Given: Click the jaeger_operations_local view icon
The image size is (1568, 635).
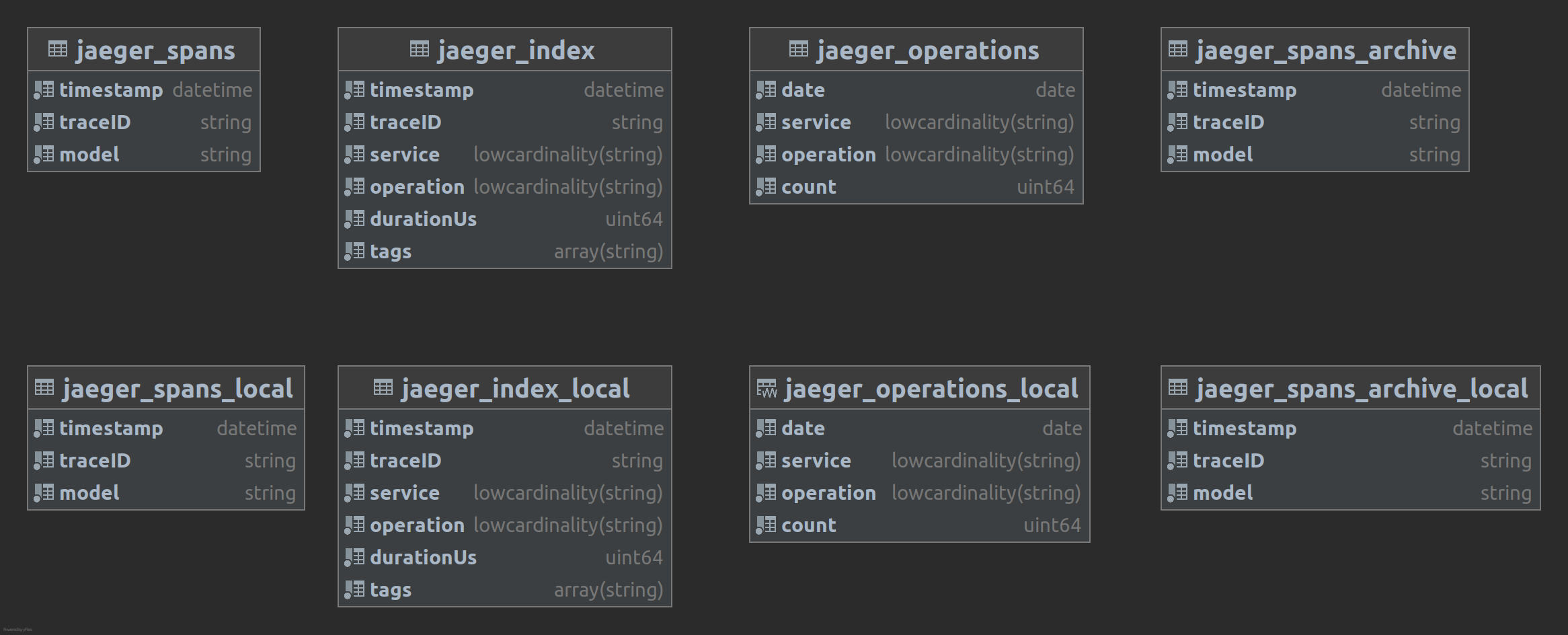Looking at the screenshot, I should (767, 388).
